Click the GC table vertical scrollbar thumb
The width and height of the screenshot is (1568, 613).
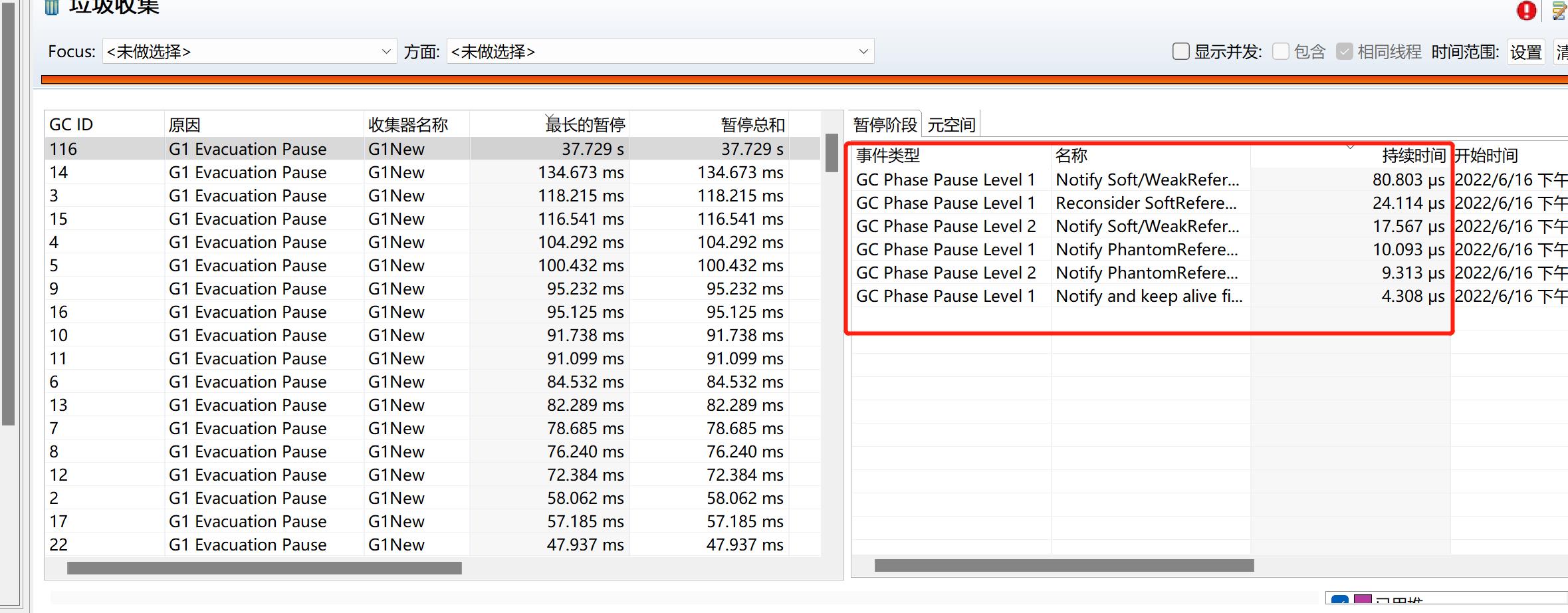(832, 153)
